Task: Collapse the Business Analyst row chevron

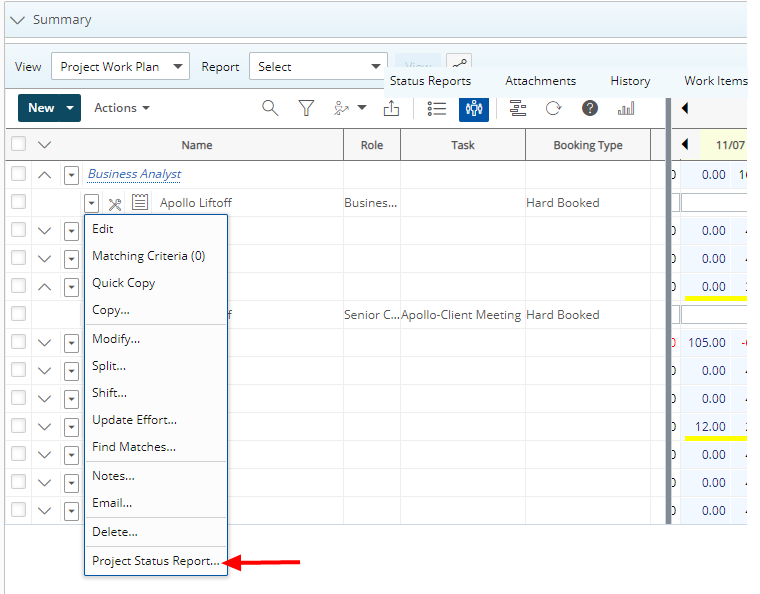Action: click(44, 174)
